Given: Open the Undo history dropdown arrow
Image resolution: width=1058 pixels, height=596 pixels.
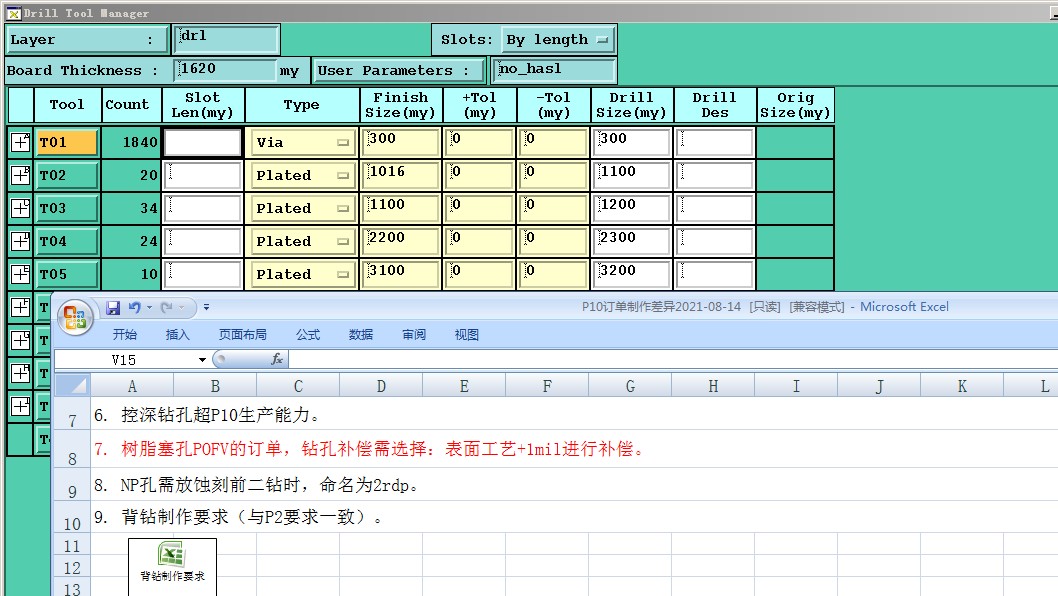Looking at the screenshot, I should 149,308.
